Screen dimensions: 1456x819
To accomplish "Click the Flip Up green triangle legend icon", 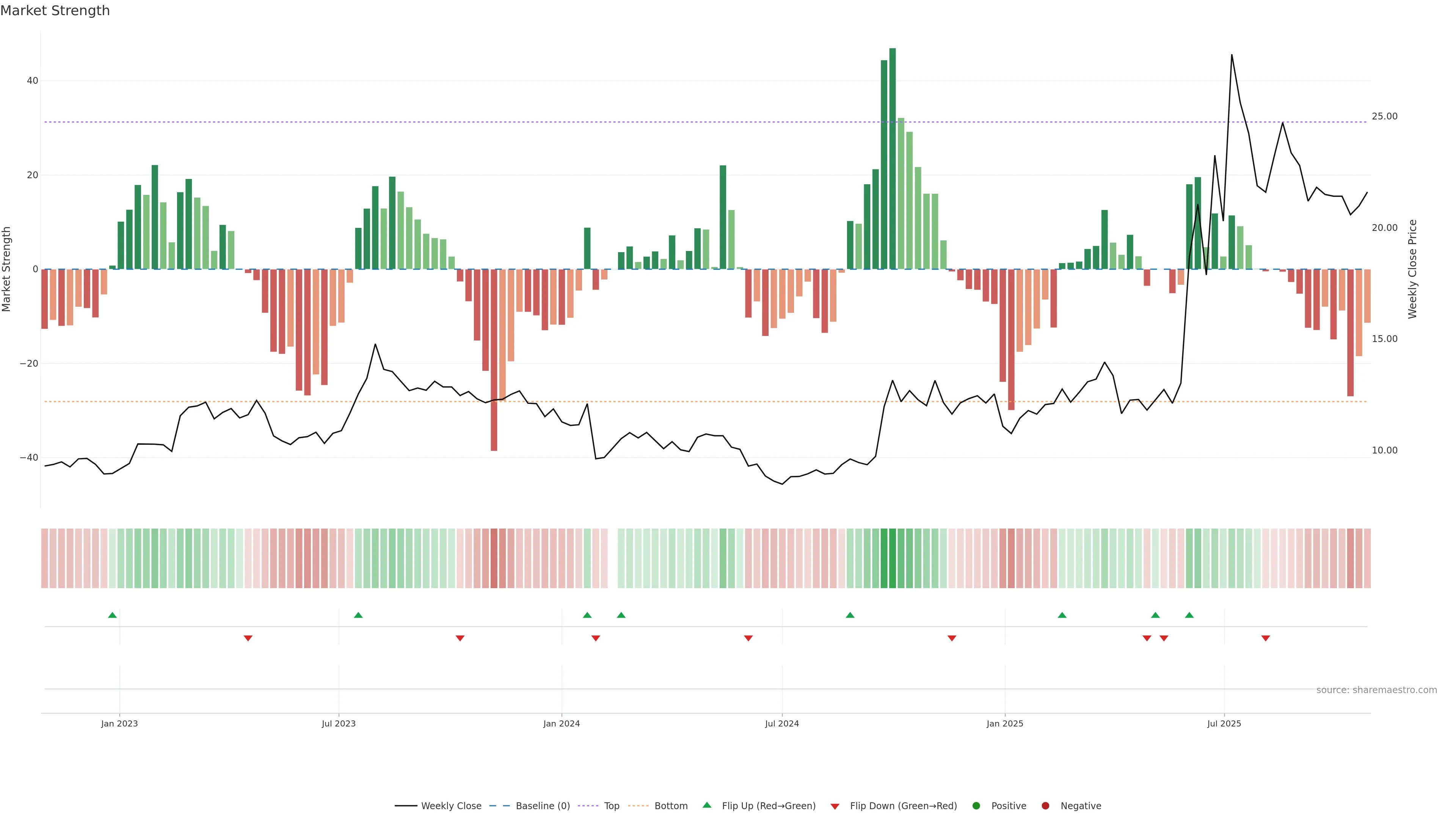I will pyautogui.click(x=706, y=805).
